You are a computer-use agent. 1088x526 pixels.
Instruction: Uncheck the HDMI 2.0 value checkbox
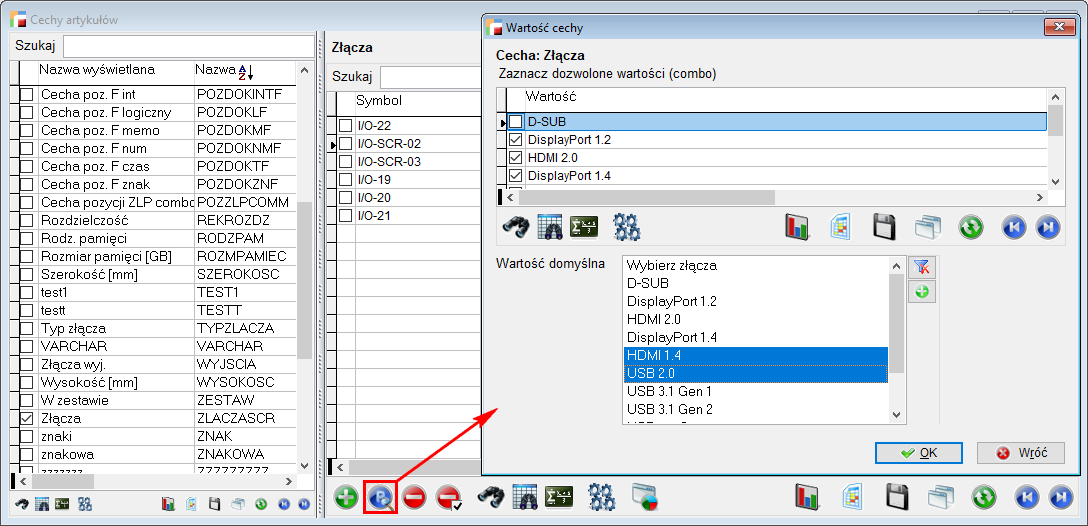coord(516,158)
